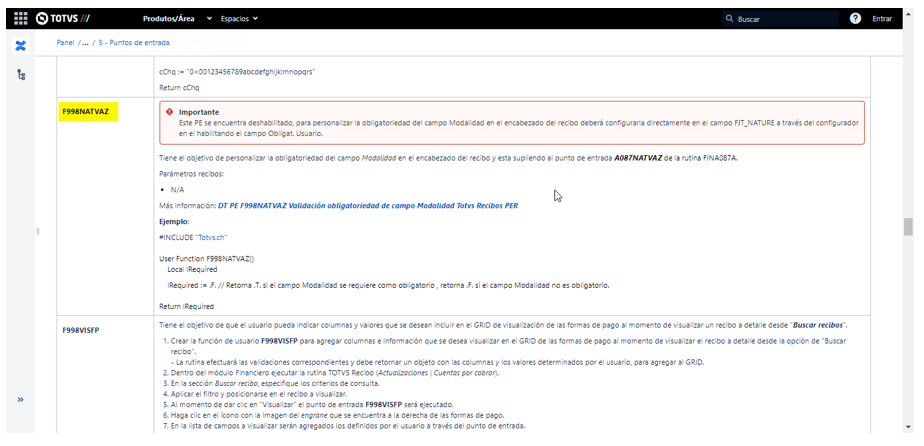Click the 'Parámetros recibos:' text
Screen dimensions: 924x446
point(192,174)
